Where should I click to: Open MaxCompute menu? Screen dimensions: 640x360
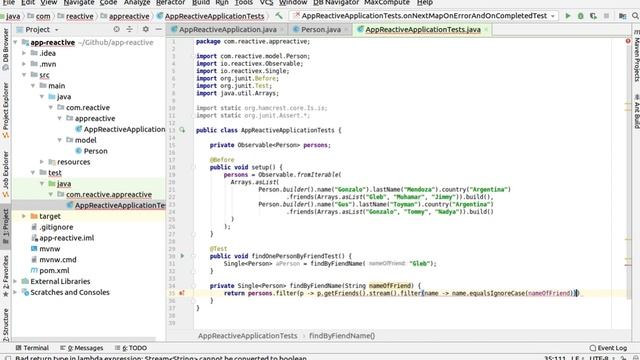click(387, 3)
